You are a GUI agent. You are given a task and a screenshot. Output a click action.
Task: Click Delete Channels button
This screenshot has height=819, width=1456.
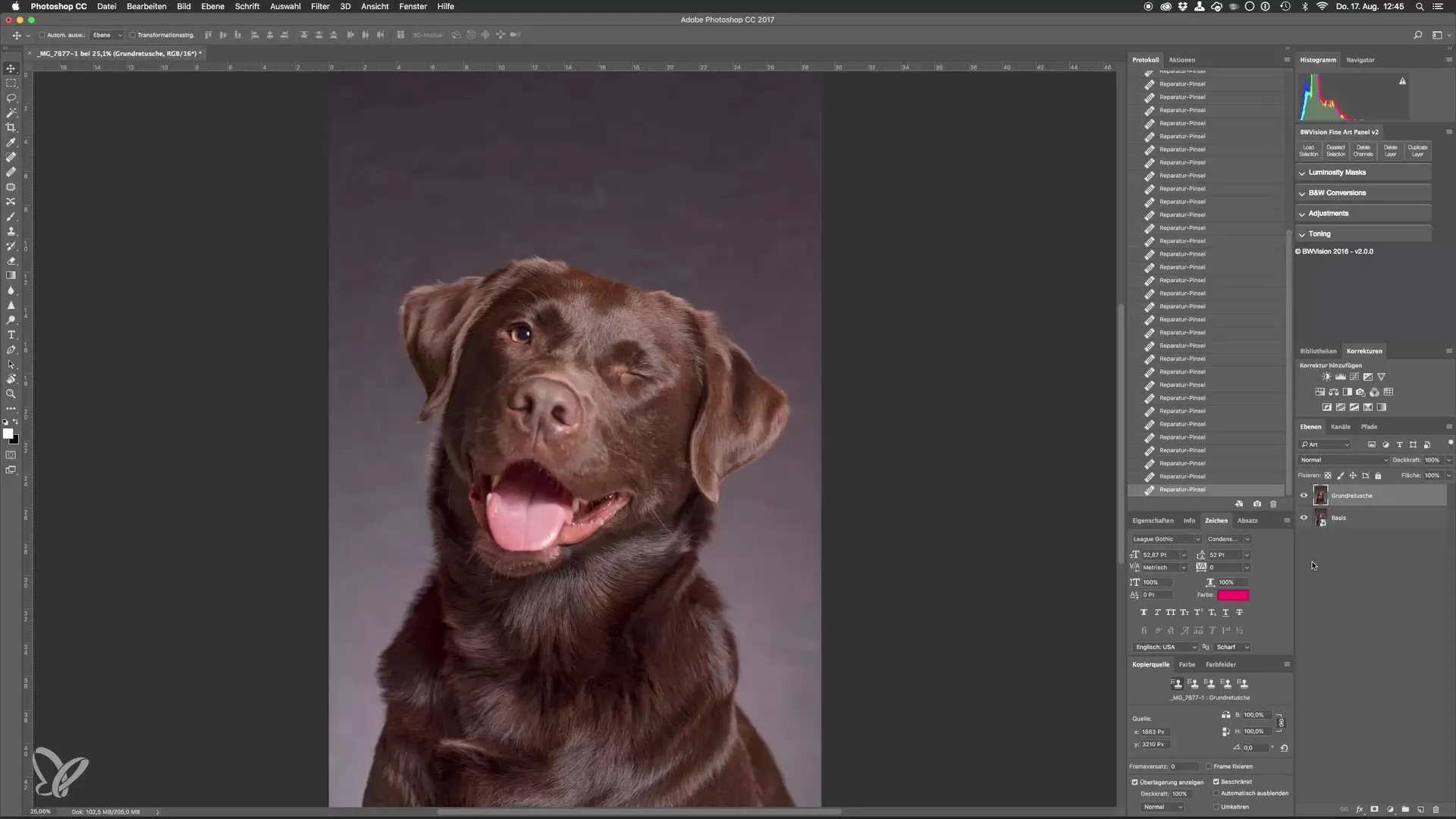[1363, 150]
